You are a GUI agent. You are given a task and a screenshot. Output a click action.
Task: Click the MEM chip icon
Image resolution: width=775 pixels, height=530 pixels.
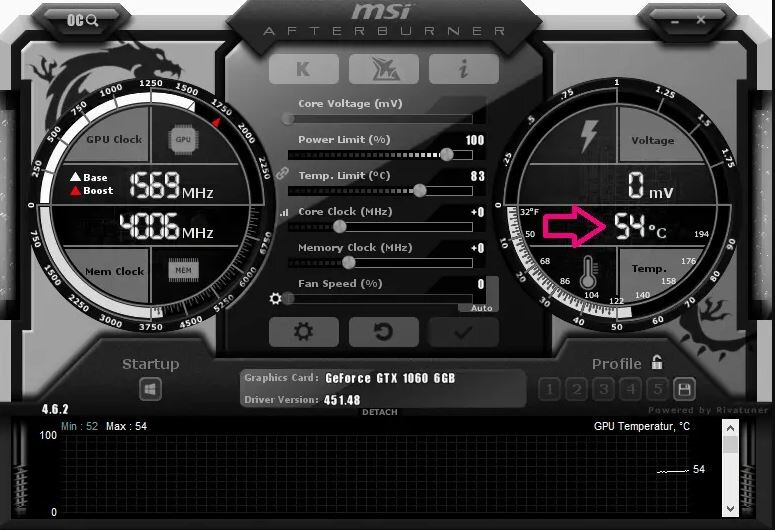(x=183, y=270)
